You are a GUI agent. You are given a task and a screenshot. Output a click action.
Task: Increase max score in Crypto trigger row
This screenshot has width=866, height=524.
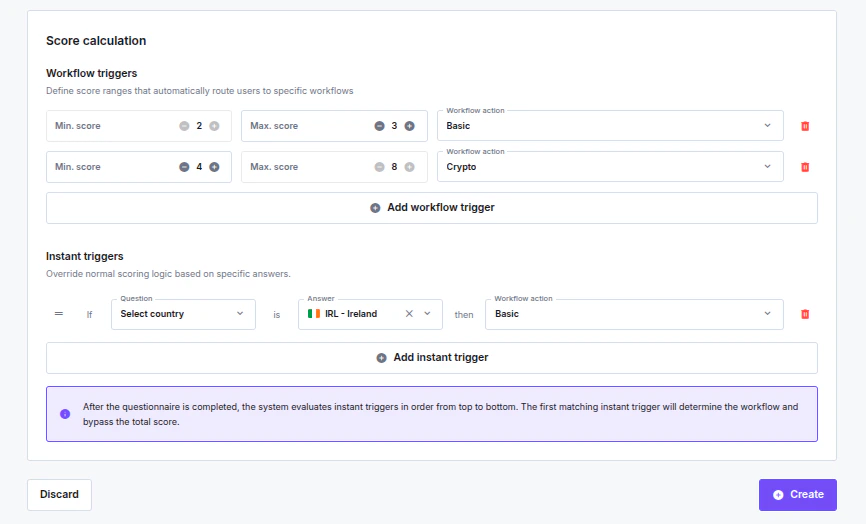click(409, 167)
